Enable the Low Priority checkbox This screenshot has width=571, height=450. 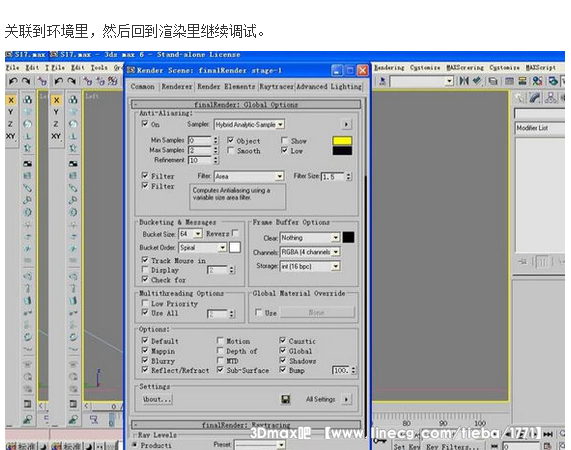145,303
